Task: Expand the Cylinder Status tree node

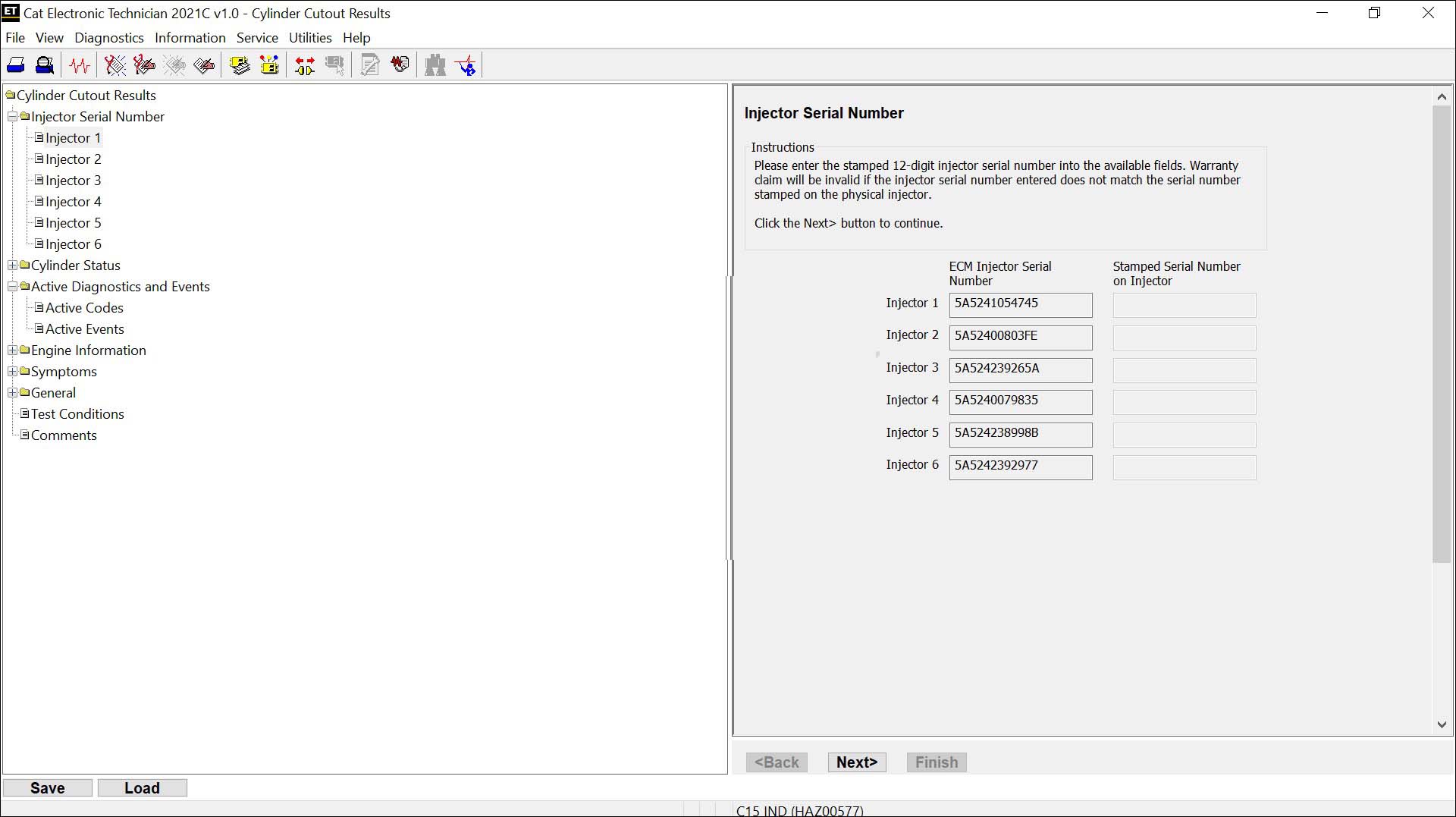Action: coord(12,265)
